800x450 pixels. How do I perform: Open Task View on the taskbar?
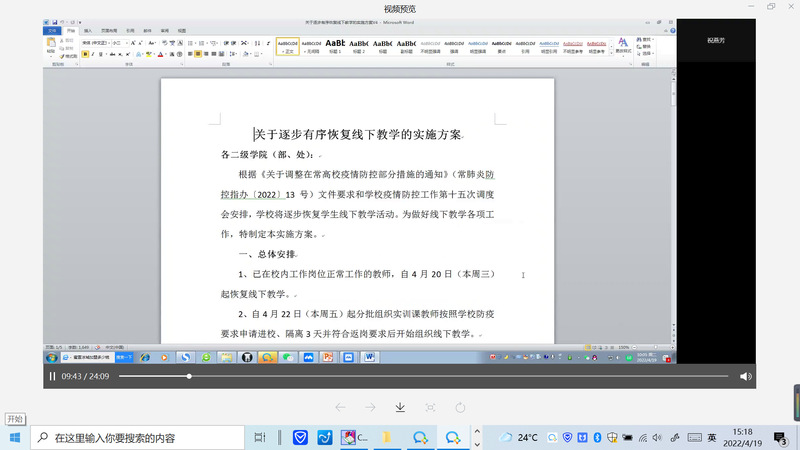pos(260,438)
